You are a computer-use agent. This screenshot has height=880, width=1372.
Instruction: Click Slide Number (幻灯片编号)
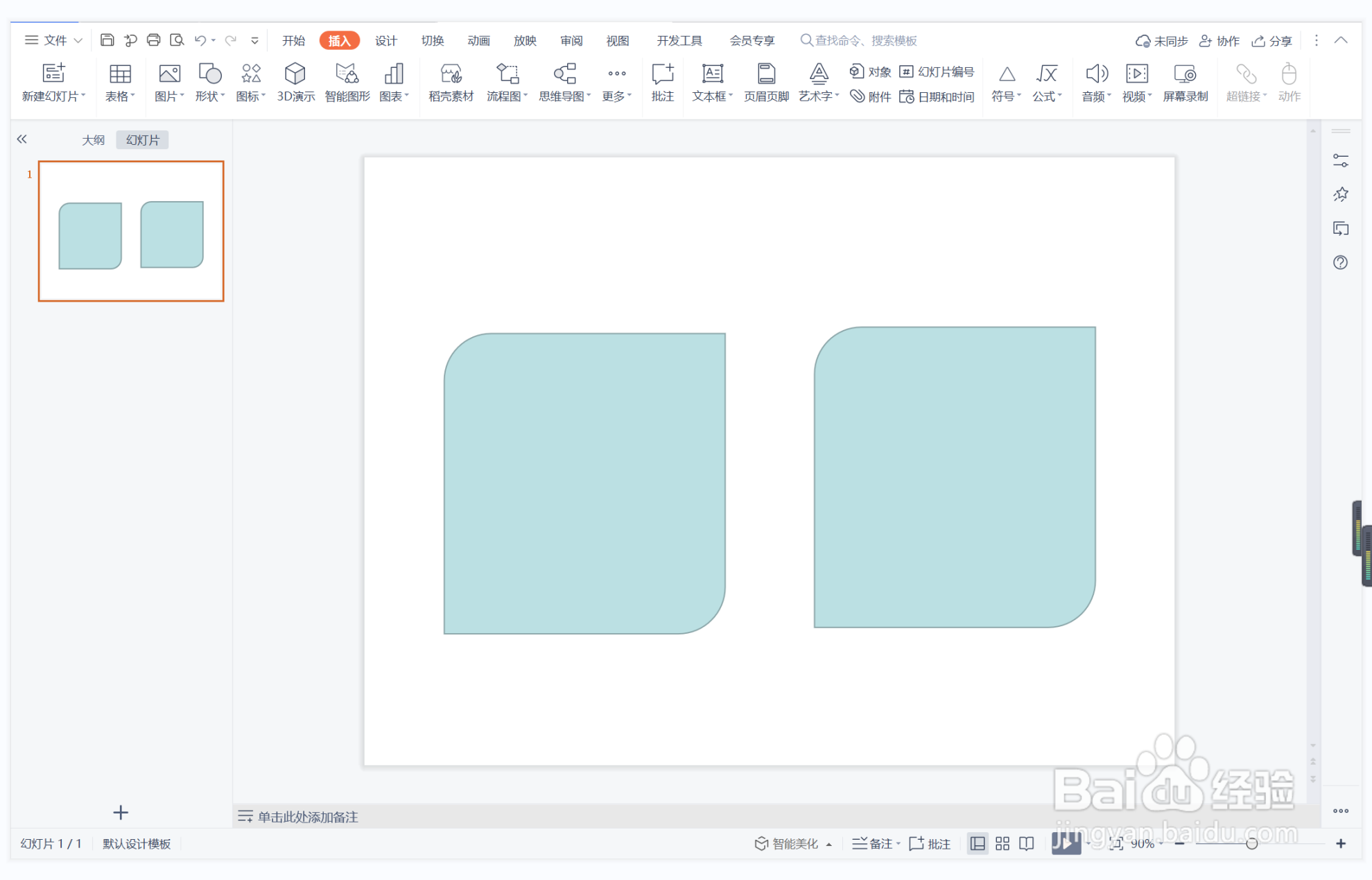(937, 71)
